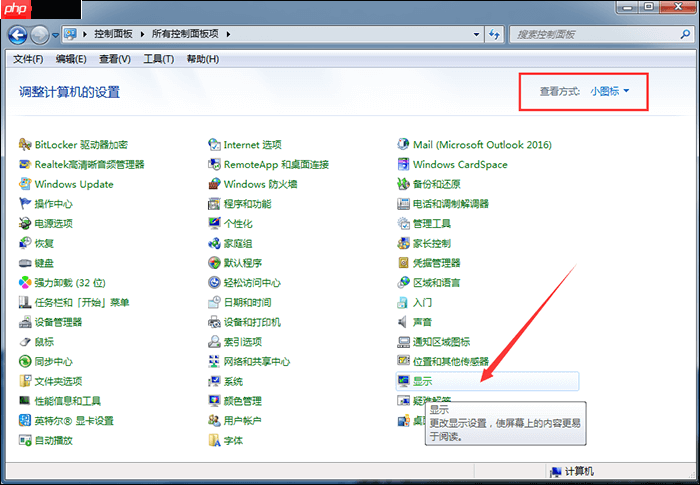Viewport: 700px width, 485px height.
Task: Open the 网络和共享中心 icon
Action: (x=214, y=361)
